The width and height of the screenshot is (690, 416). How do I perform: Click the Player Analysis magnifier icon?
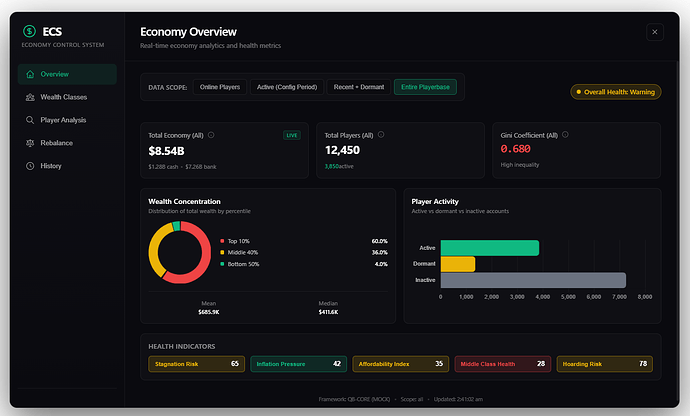click(x=30, y=120)
